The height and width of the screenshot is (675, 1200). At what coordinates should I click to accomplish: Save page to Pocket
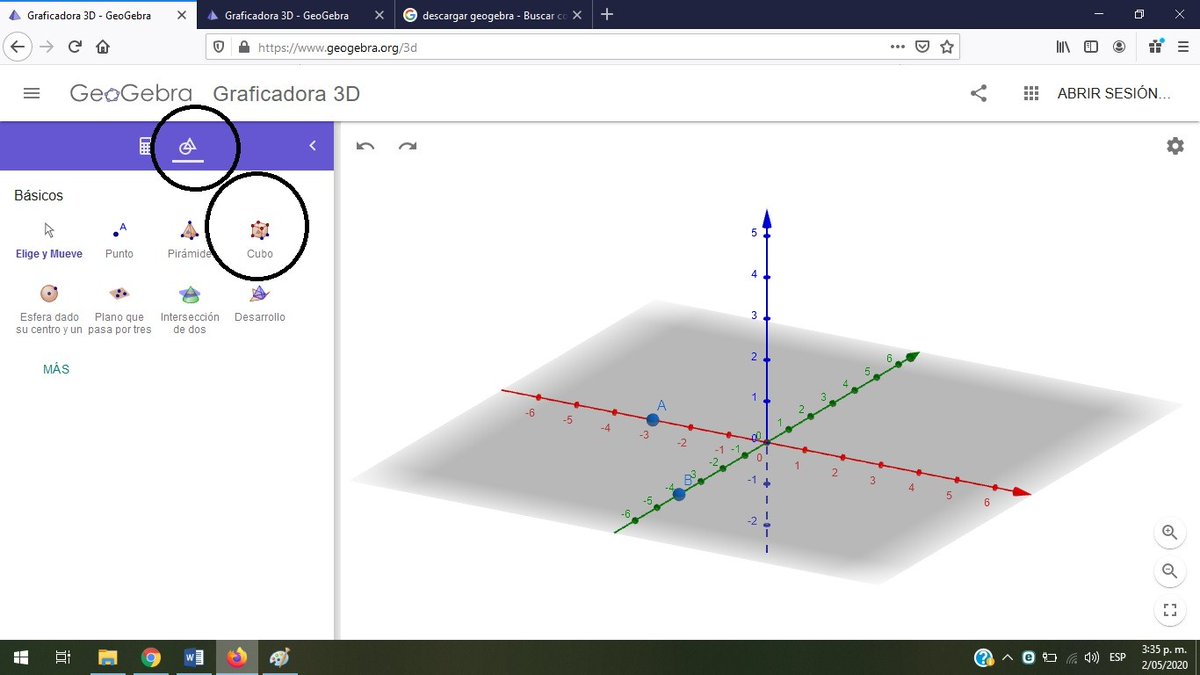coord(923,47)
